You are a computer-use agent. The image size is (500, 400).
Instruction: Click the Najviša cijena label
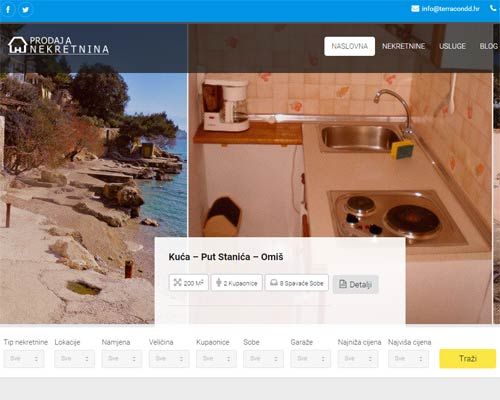click(410, 342)
